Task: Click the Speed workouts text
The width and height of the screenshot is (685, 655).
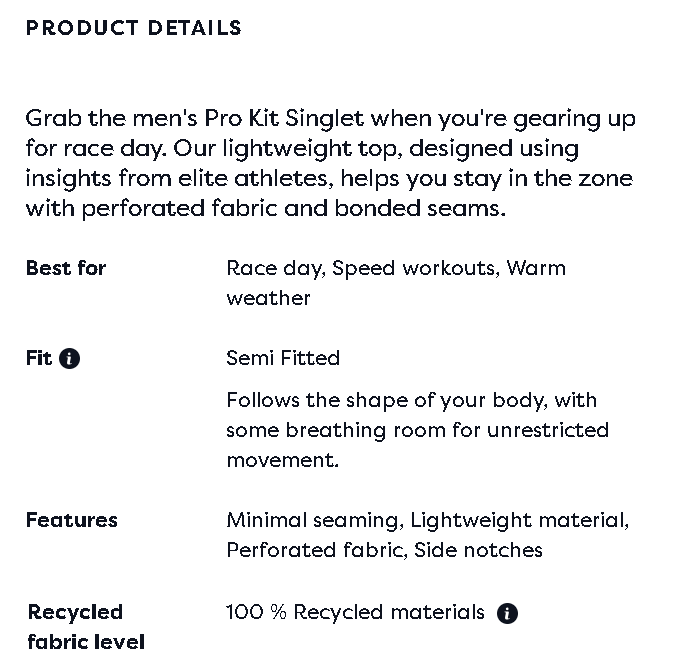Action: [x=415, y=268]
